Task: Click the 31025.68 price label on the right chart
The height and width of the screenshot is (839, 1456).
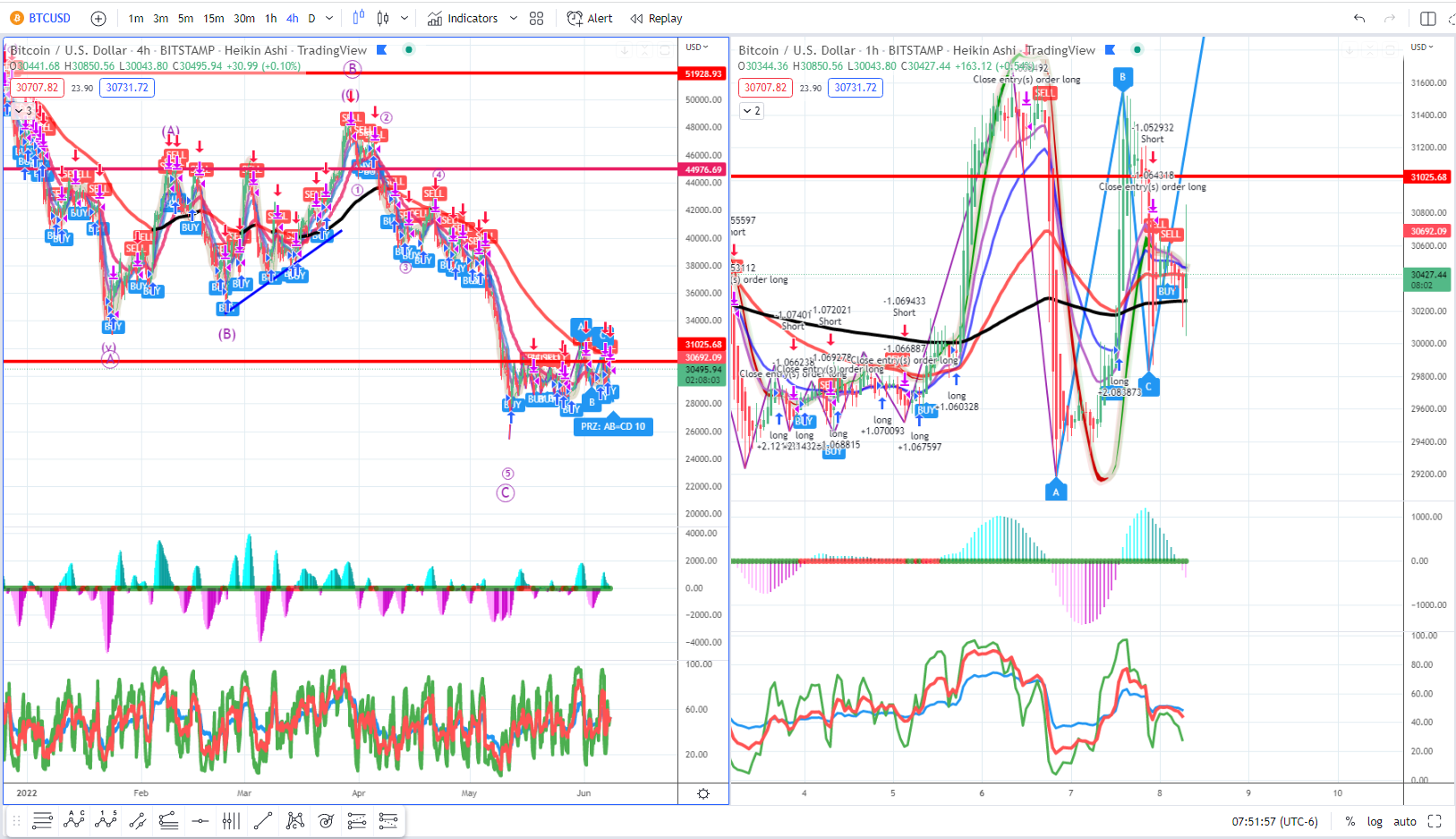Action: (1428, 176)
